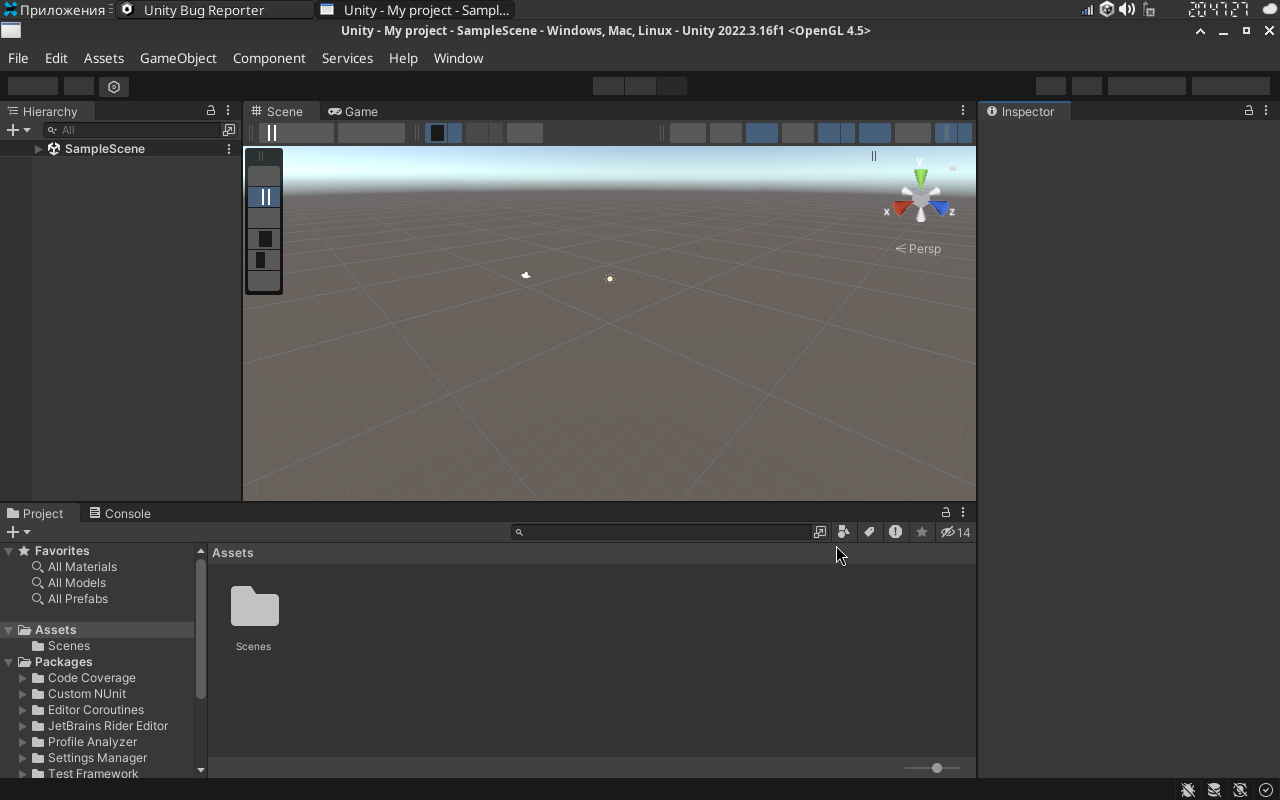
Task: Toggle the Hierarchy panel lock icon
Action: (211, 111)
